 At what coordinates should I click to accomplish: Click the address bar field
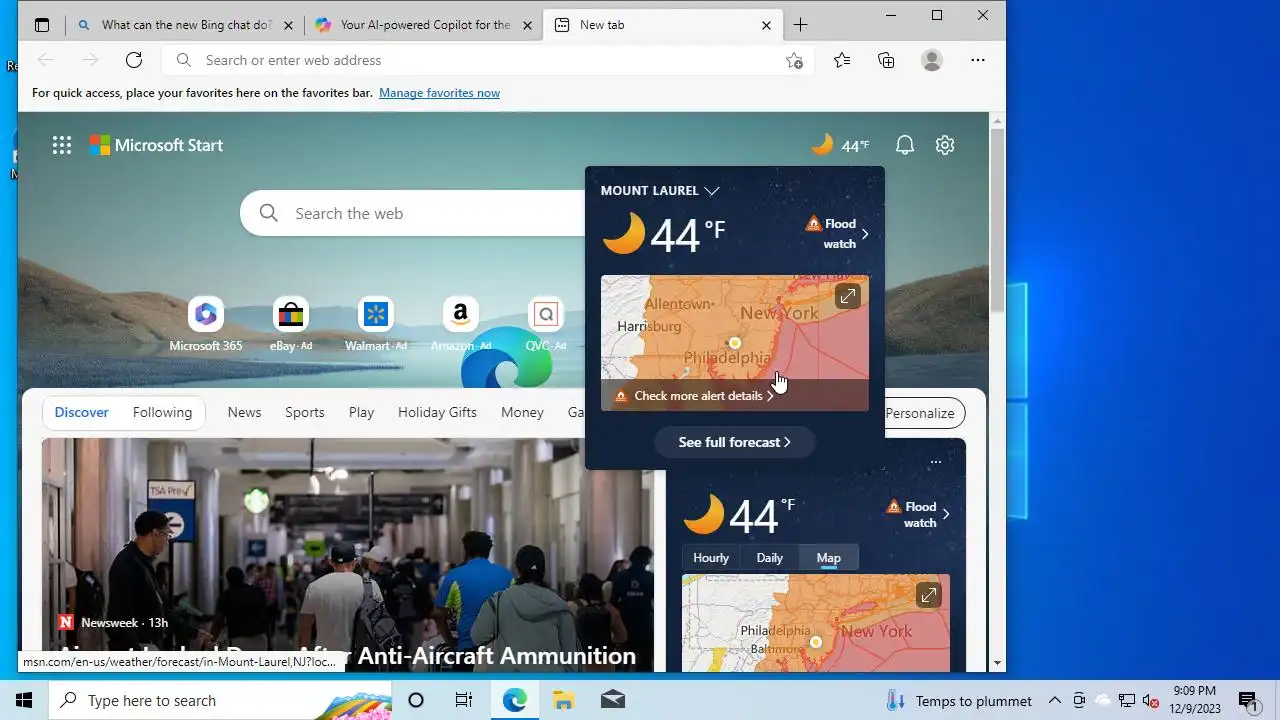(x=490, y=60)
